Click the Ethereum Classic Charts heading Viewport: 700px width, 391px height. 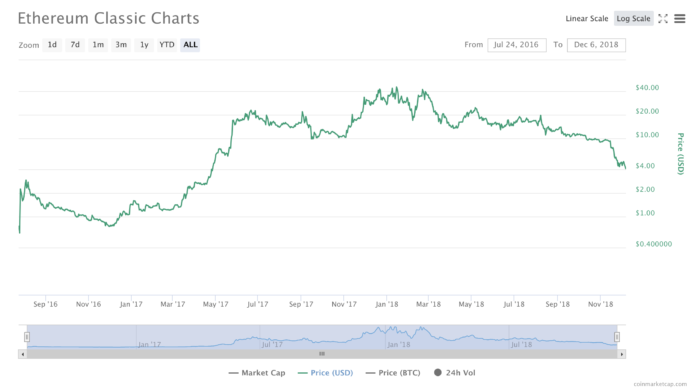point(108,18)
